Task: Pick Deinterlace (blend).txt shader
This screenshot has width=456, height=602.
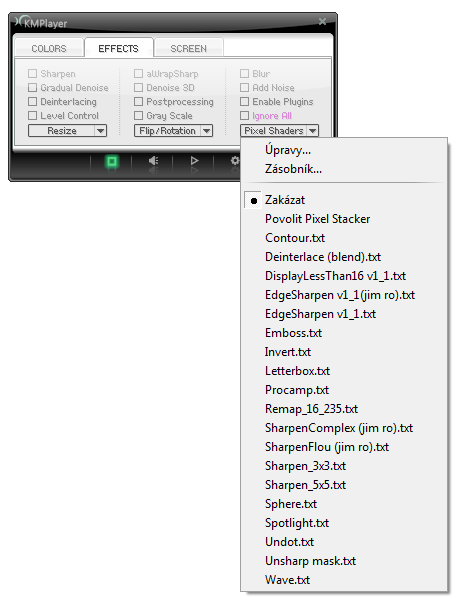Action: click(x=344, y=257)
